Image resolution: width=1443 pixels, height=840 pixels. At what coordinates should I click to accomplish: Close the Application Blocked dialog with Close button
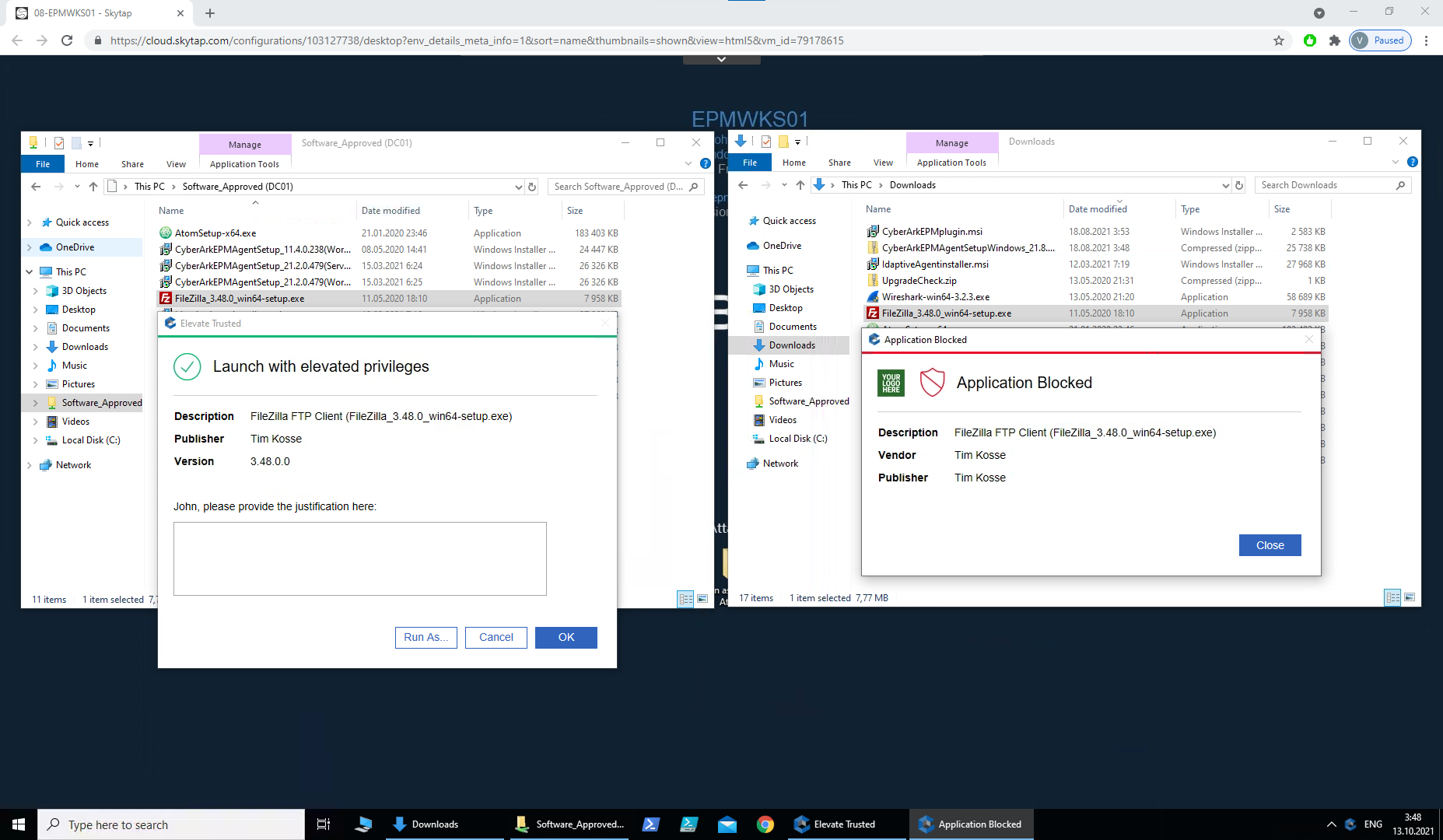point(1270,545)
